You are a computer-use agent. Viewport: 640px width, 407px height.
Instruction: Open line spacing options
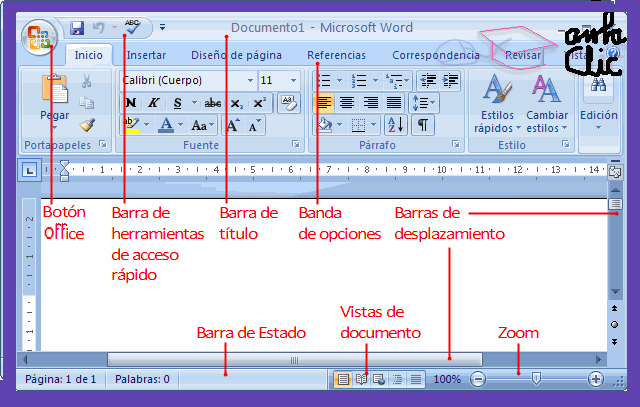[424, 102]
